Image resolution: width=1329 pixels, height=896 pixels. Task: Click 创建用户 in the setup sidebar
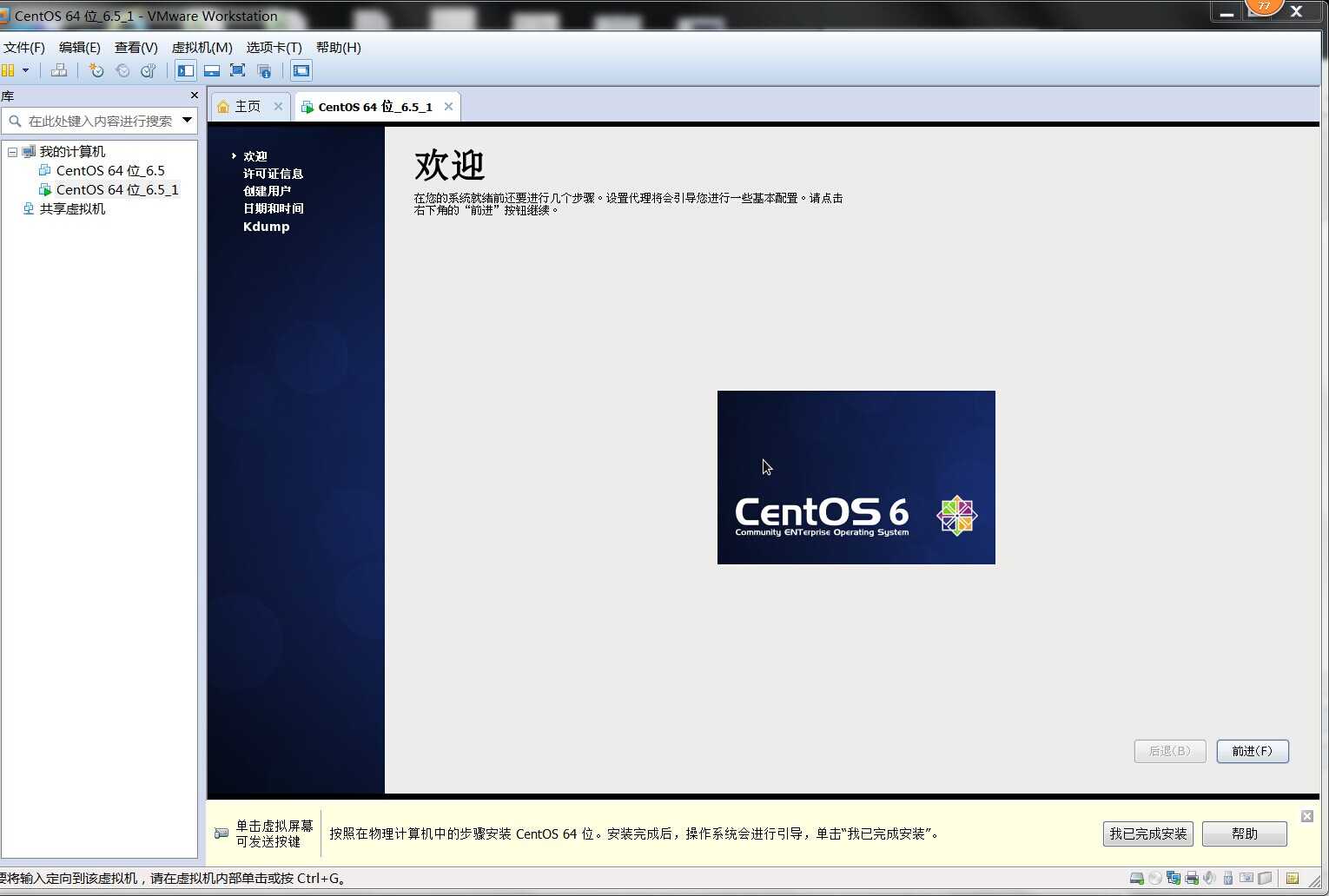(x=267, y=191)
